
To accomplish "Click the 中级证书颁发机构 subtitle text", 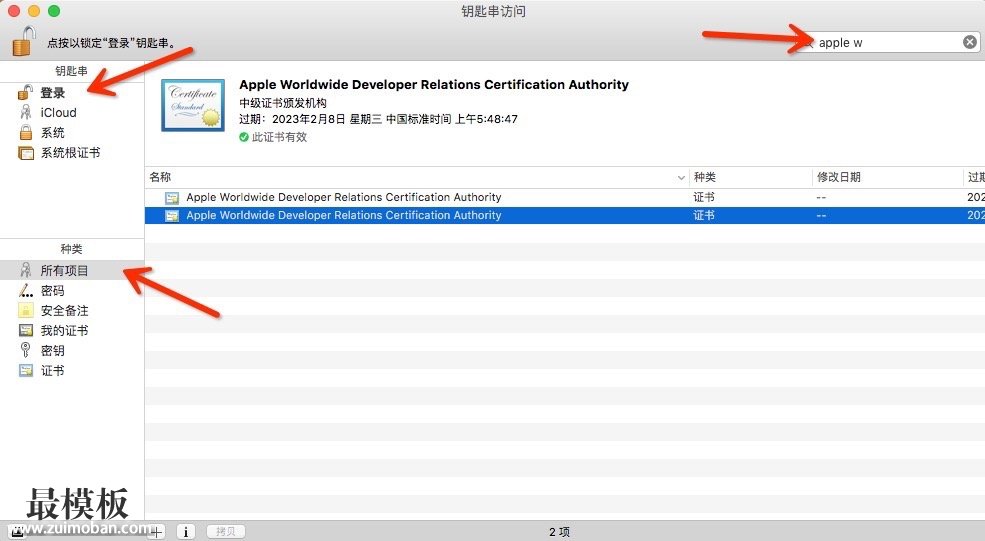I will coord(283,103).
